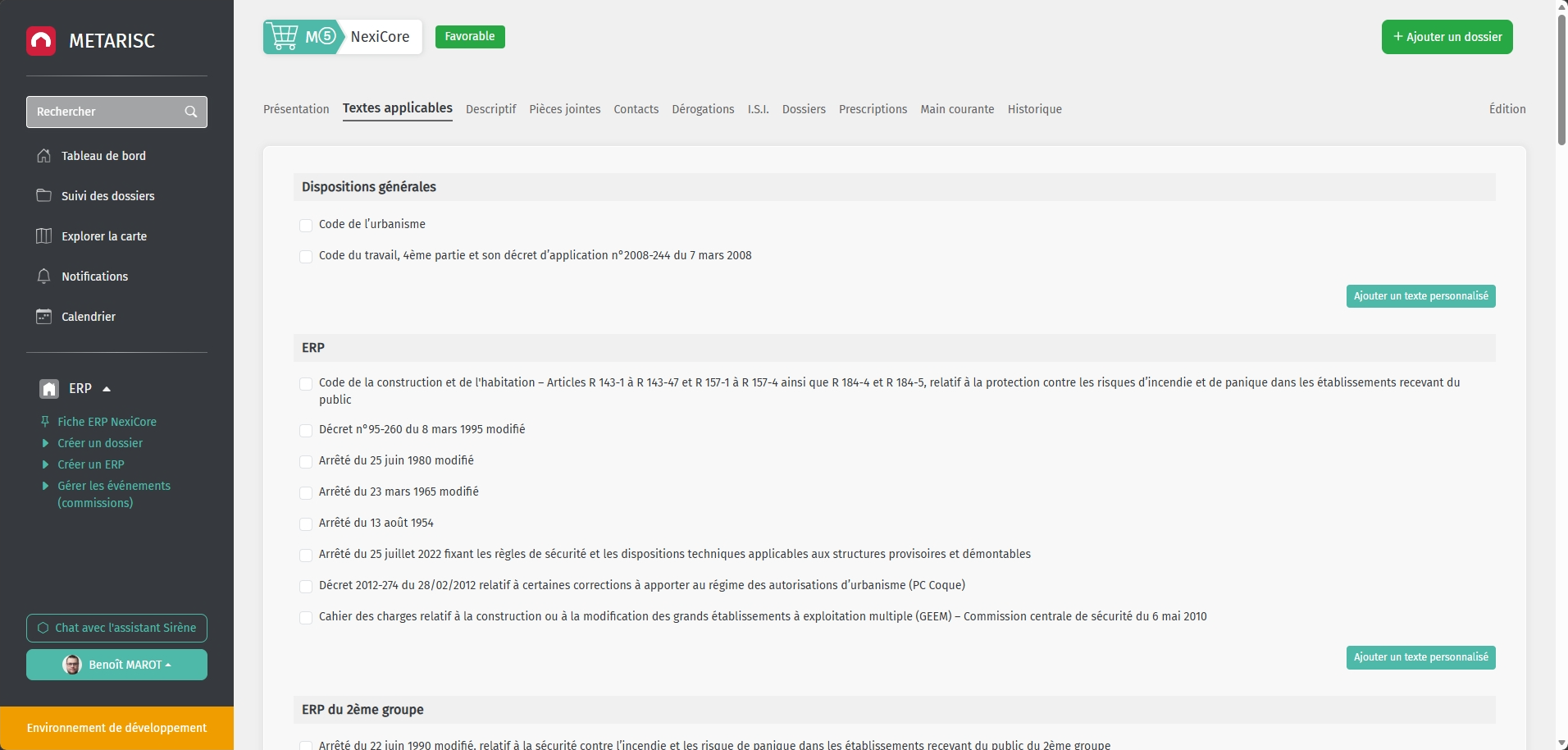Click the Édition link
Viewport: 1568px width, 750px height.
point(1507,109)
